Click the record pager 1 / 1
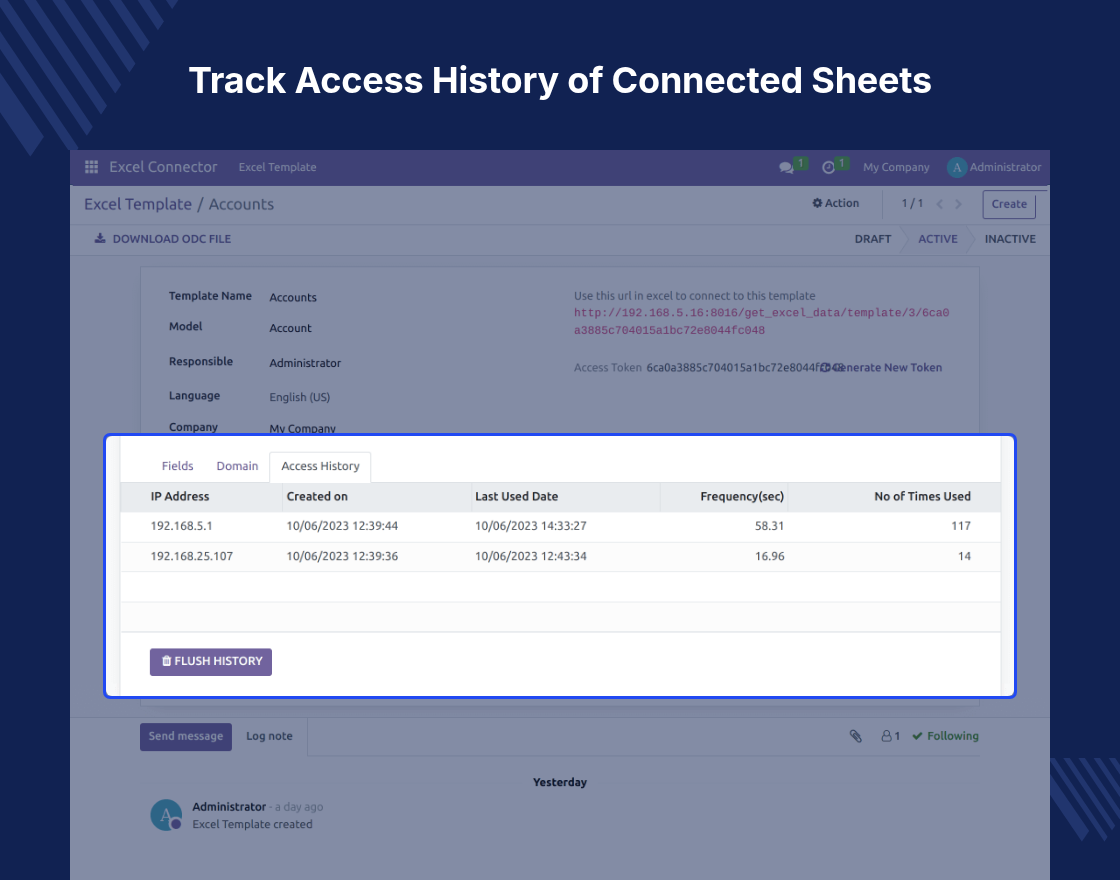1120x880 pixels. (912, 204)
